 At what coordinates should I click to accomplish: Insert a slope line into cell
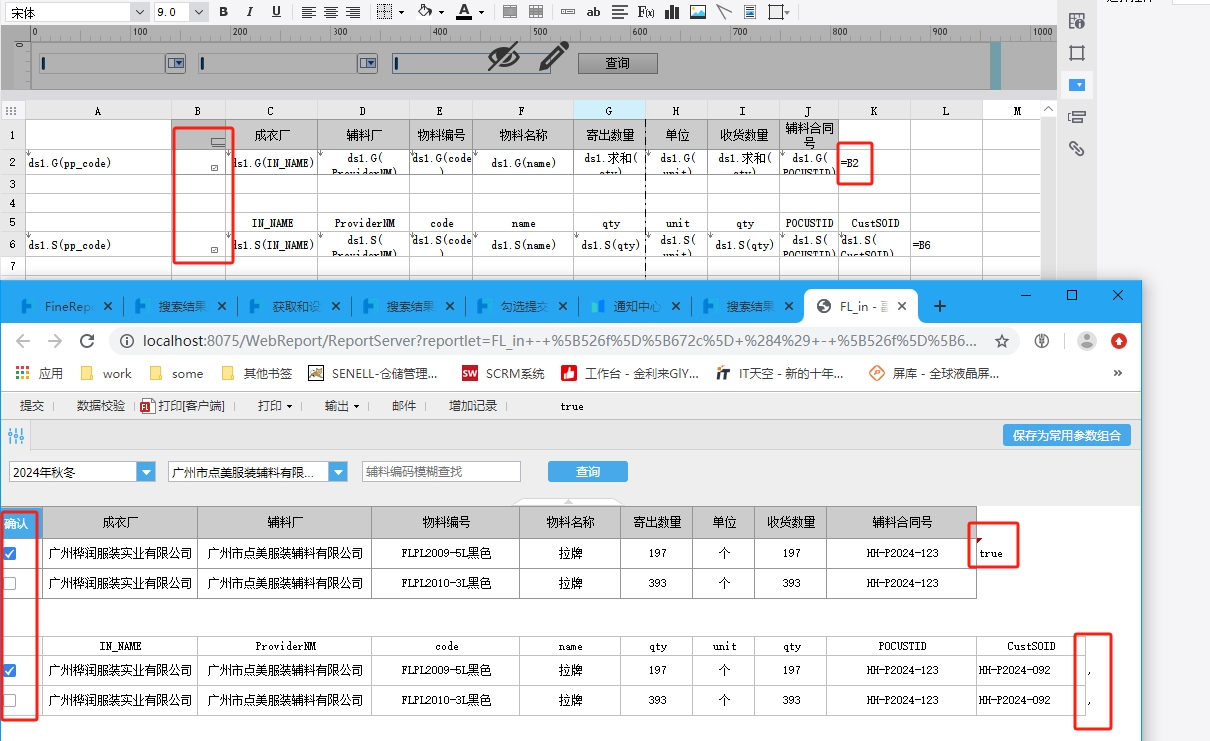click(x=723, y=12)
